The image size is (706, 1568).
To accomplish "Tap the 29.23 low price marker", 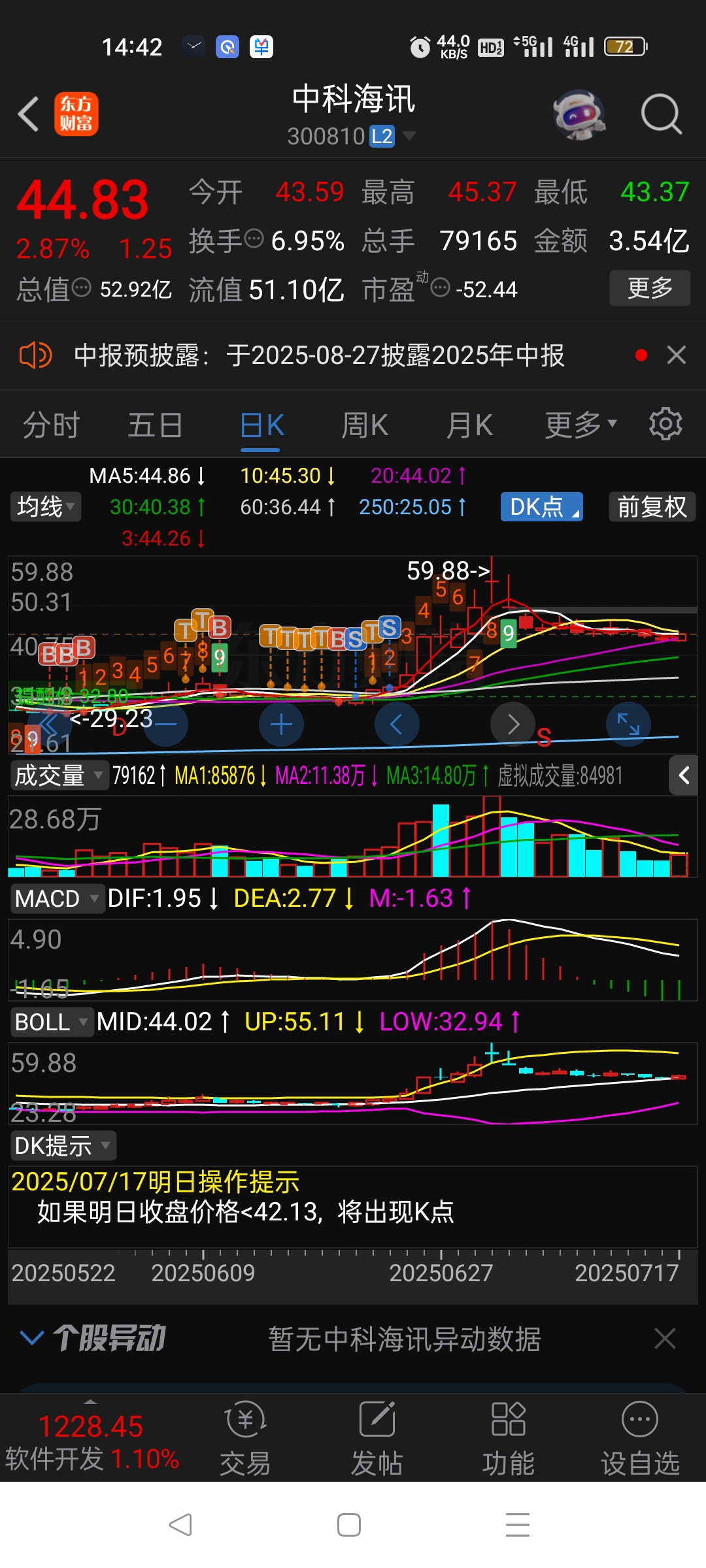I will pos(111,719).
